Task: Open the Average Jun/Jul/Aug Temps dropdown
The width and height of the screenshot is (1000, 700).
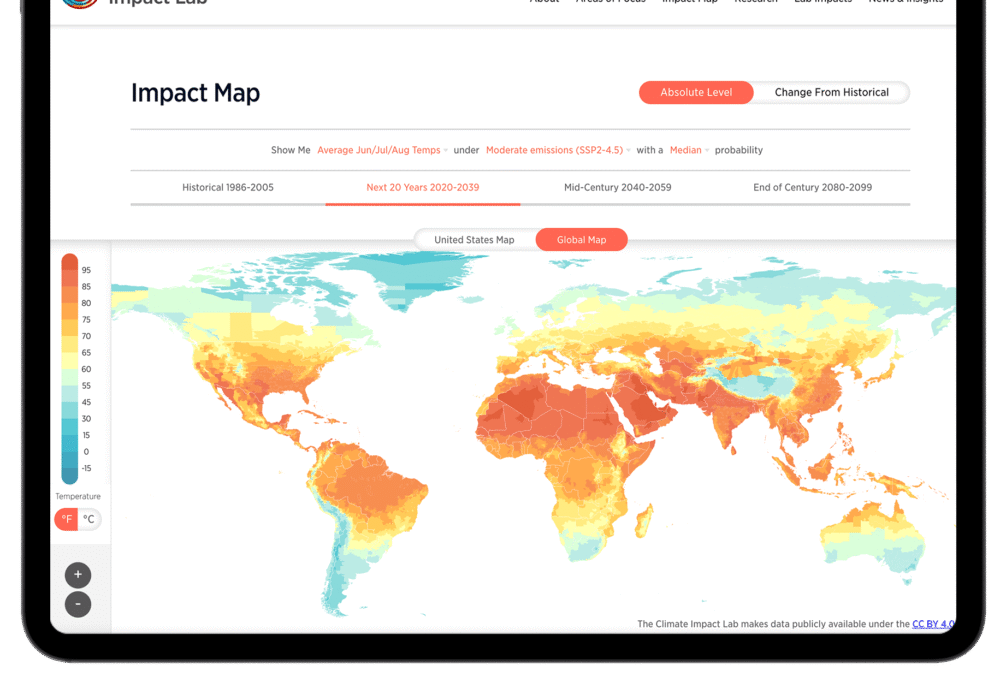Action: pyautogui.click(x=381, y=150)
